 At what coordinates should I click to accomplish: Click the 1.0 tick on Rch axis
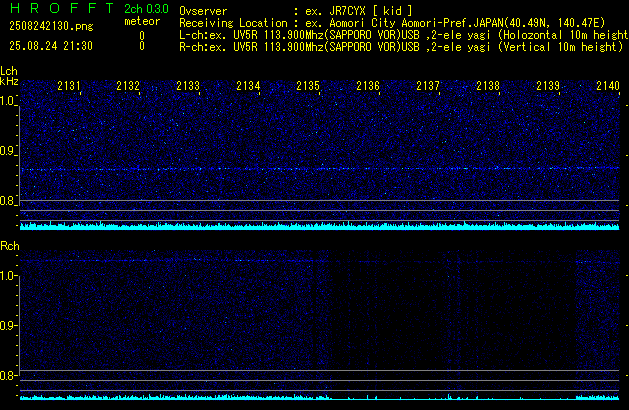pyautogui.click(x=7, y=276)
